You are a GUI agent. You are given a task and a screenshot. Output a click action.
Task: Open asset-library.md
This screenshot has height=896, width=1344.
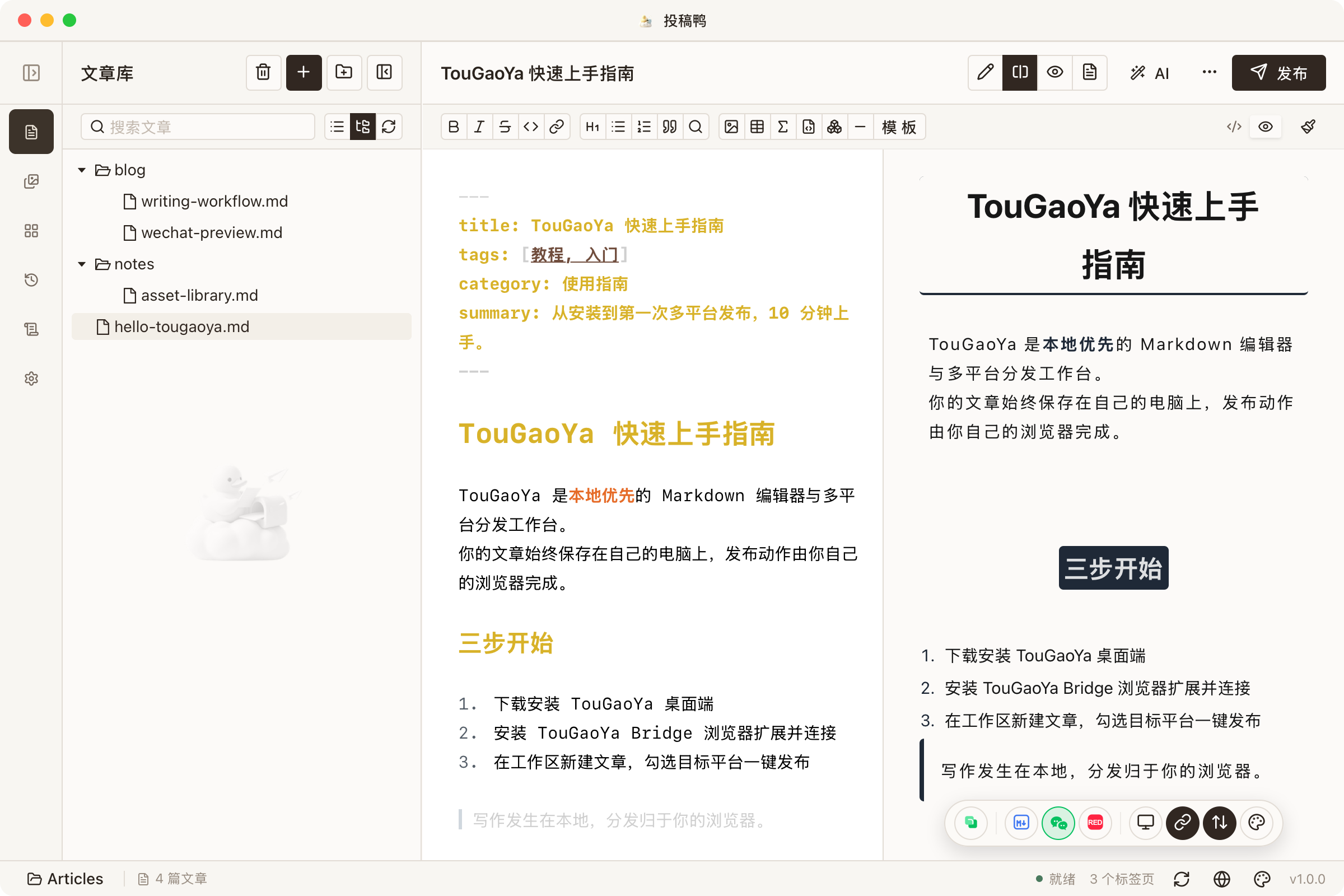coord(190,296)
